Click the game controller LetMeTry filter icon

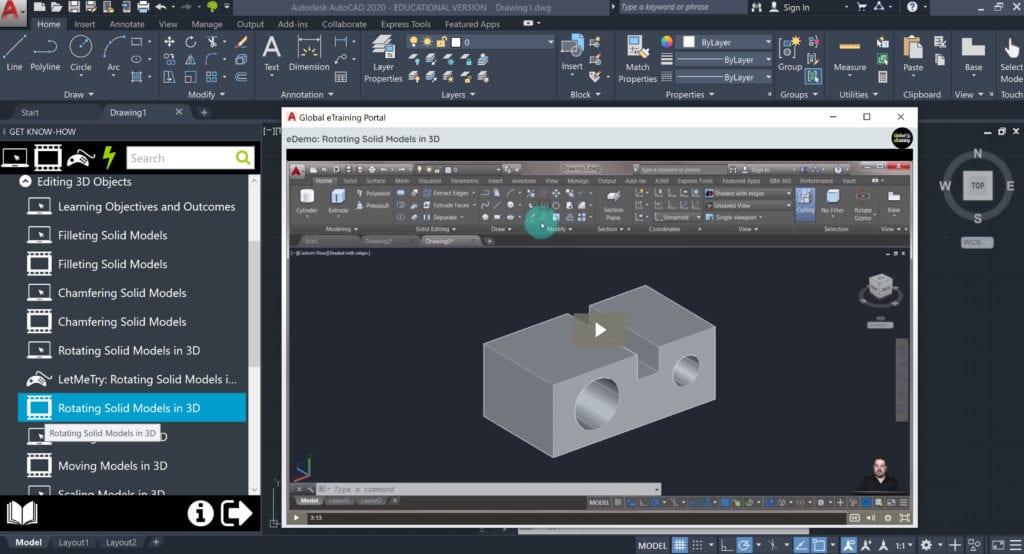(80, 157)
